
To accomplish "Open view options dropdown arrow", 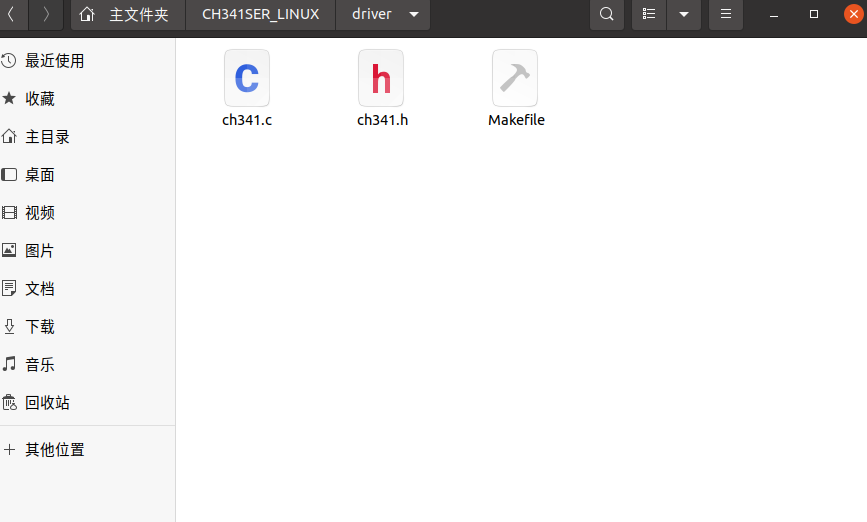I will point(684,14).
